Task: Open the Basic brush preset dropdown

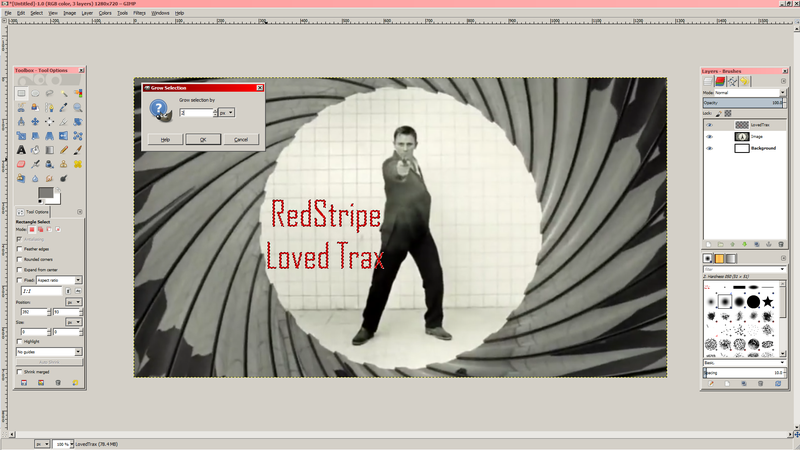Action: tap(744, 362)
